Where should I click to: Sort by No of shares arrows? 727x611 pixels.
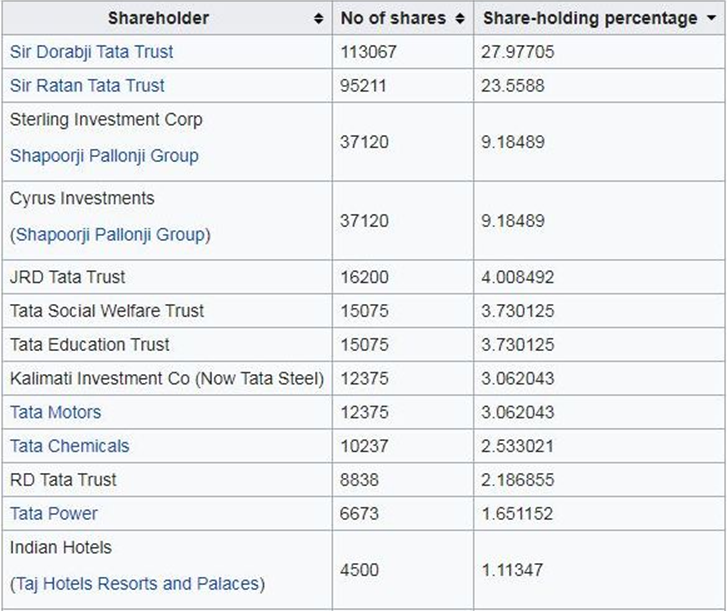pos(459,19)
